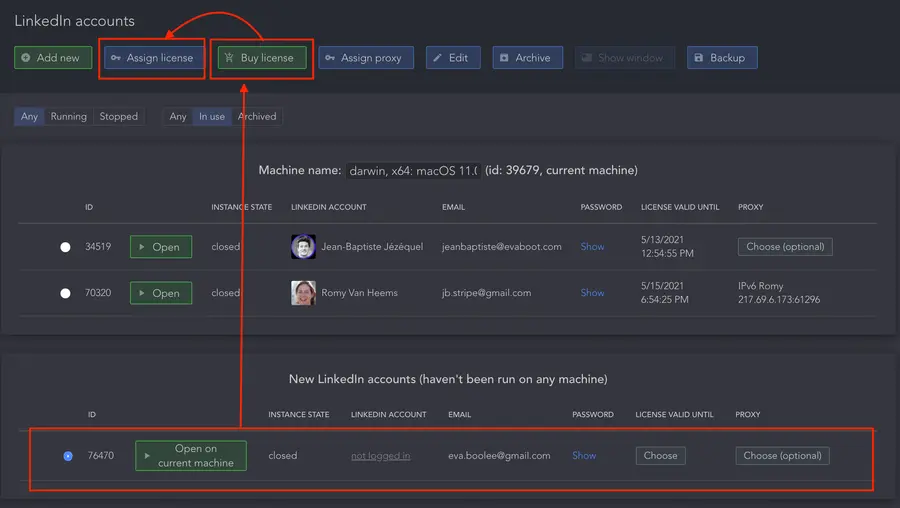Click the Add new account button
Screen dimensions: 900x508
(53, 57)
